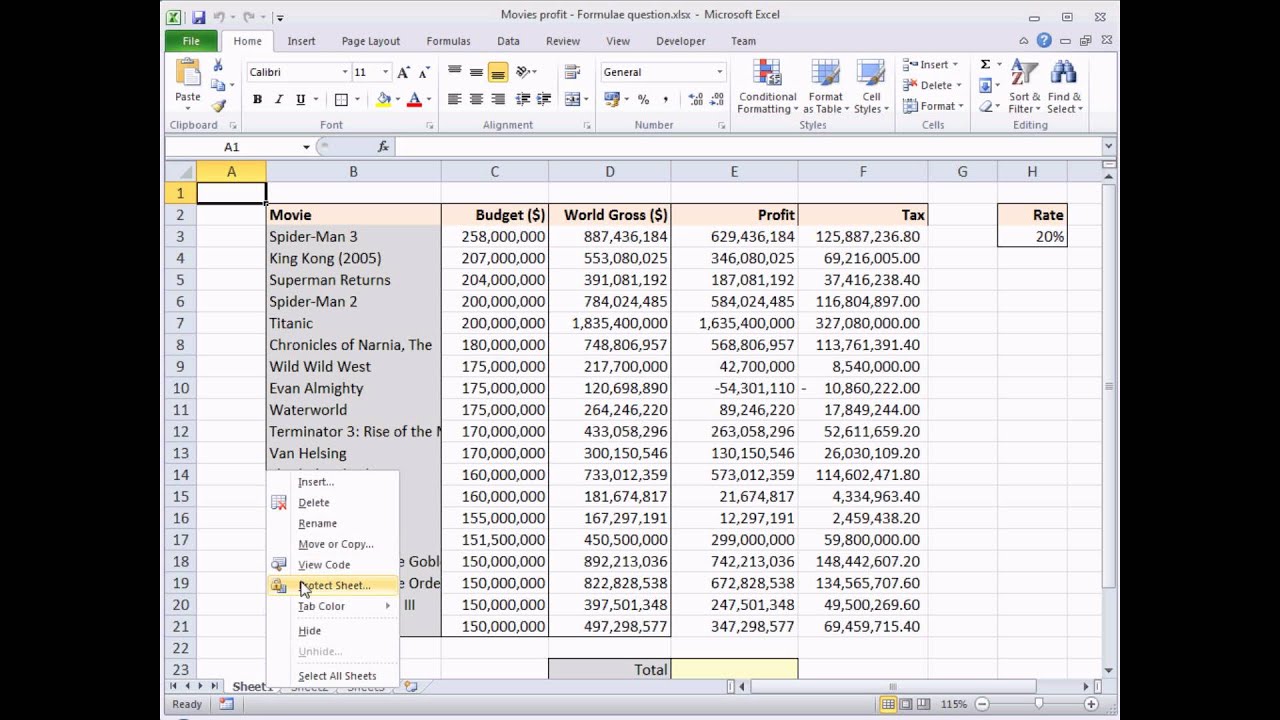The width and height of the screenshot is (1280, 720).
Task: Select the Rate cell showing 20%
Action: pyautogui.click(x=1032, y=237)
